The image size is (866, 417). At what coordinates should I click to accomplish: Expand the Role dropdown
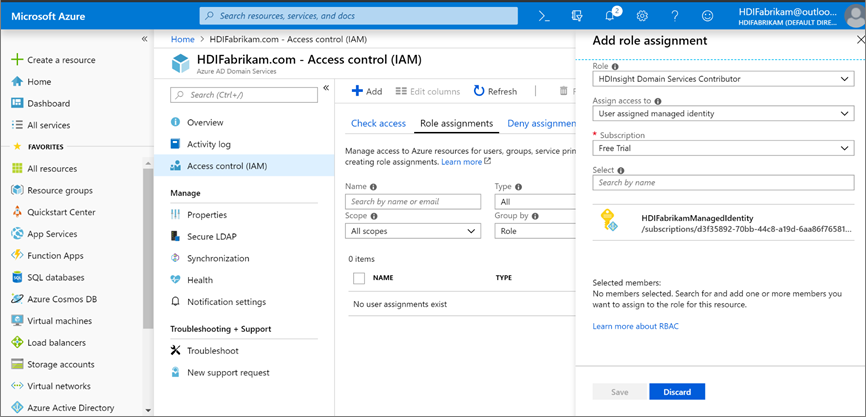tap(721, 79)
